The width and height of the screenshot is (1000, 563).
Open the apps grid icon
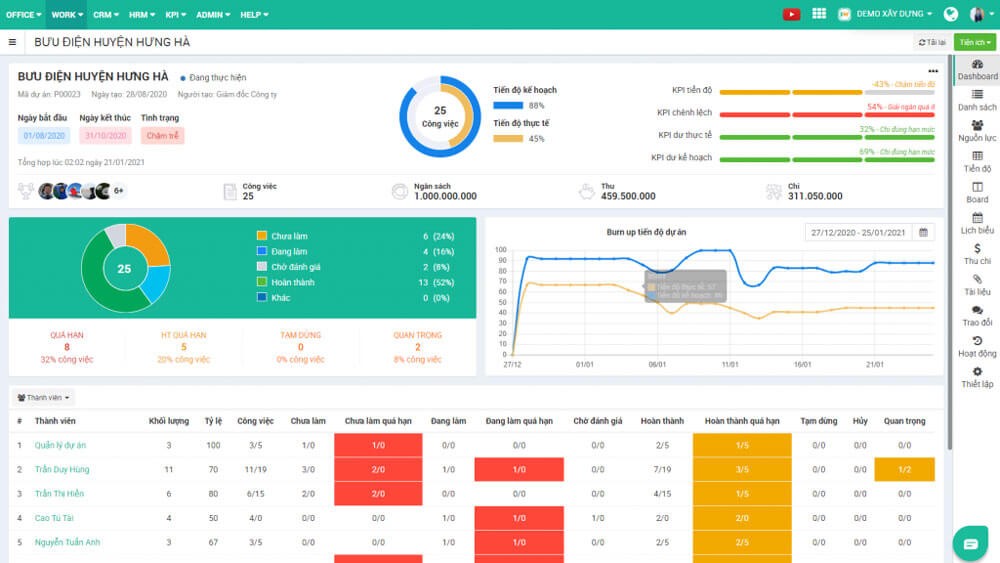click(x=819, y=14)
